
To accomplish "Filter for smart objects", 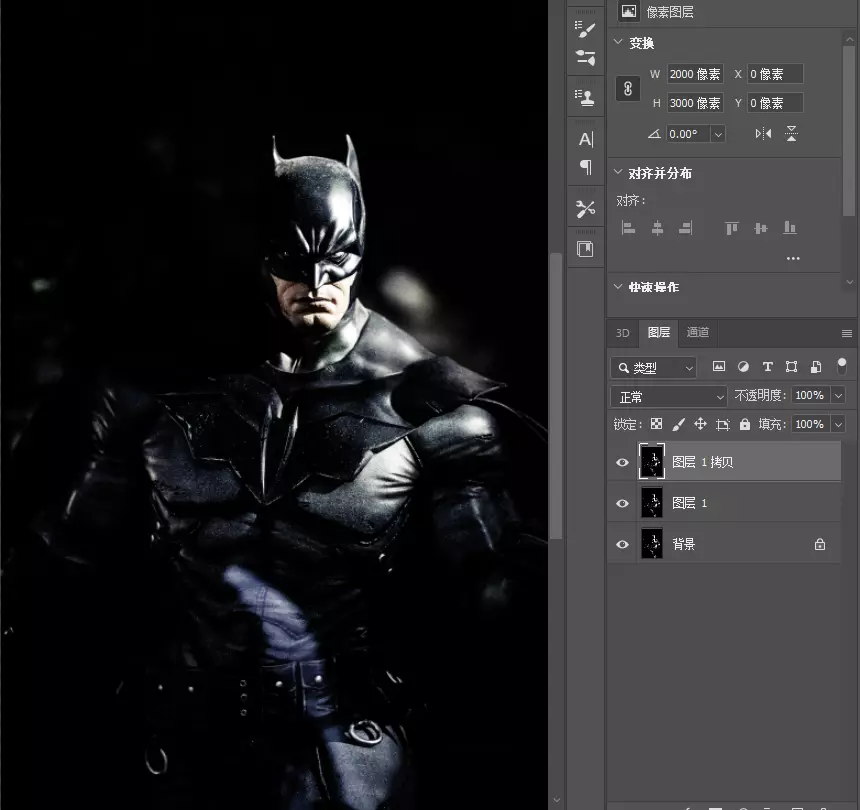I will tap(816, 367).
